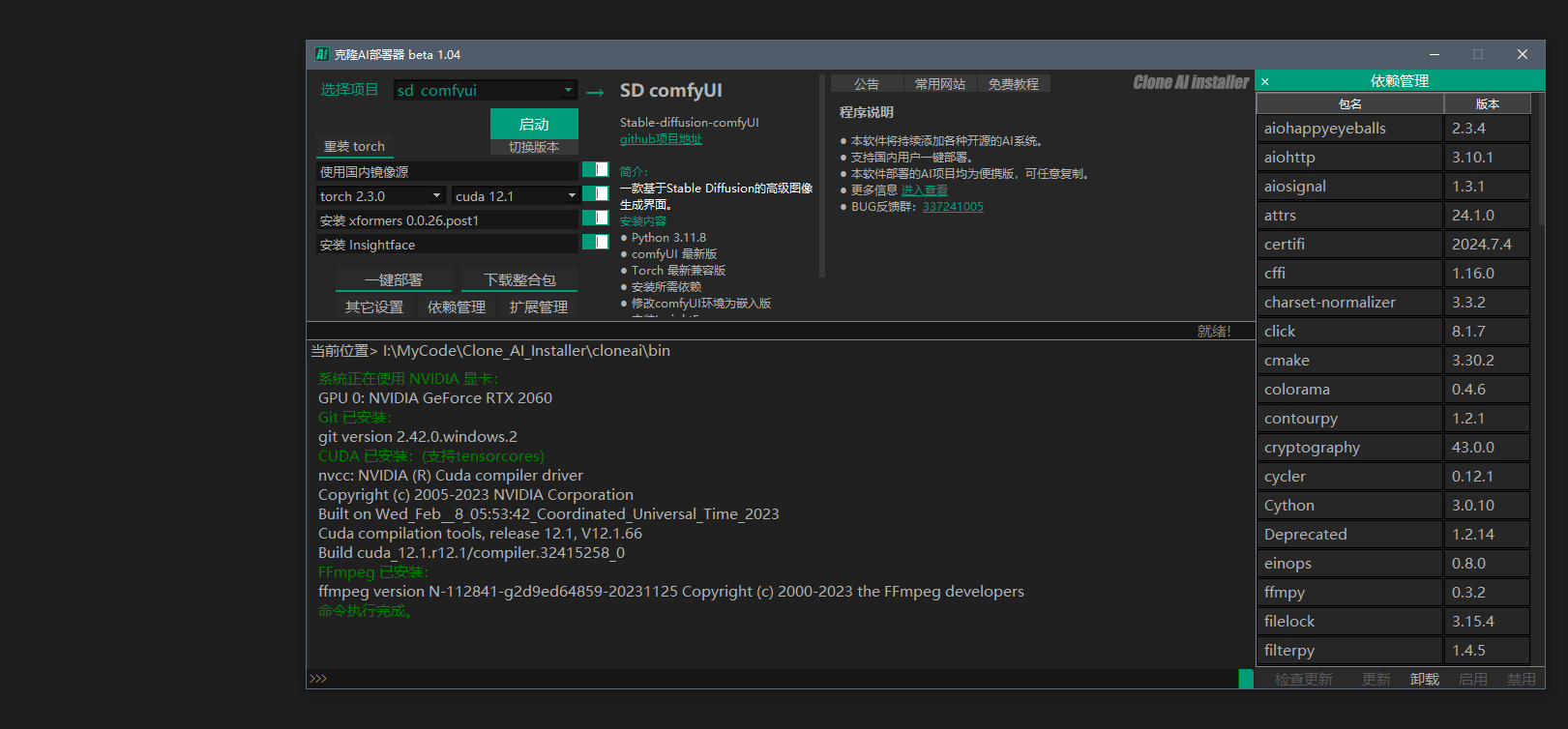Open the github项目地址 link
This screenshot has width=1568, height=729.
[661, 139]
